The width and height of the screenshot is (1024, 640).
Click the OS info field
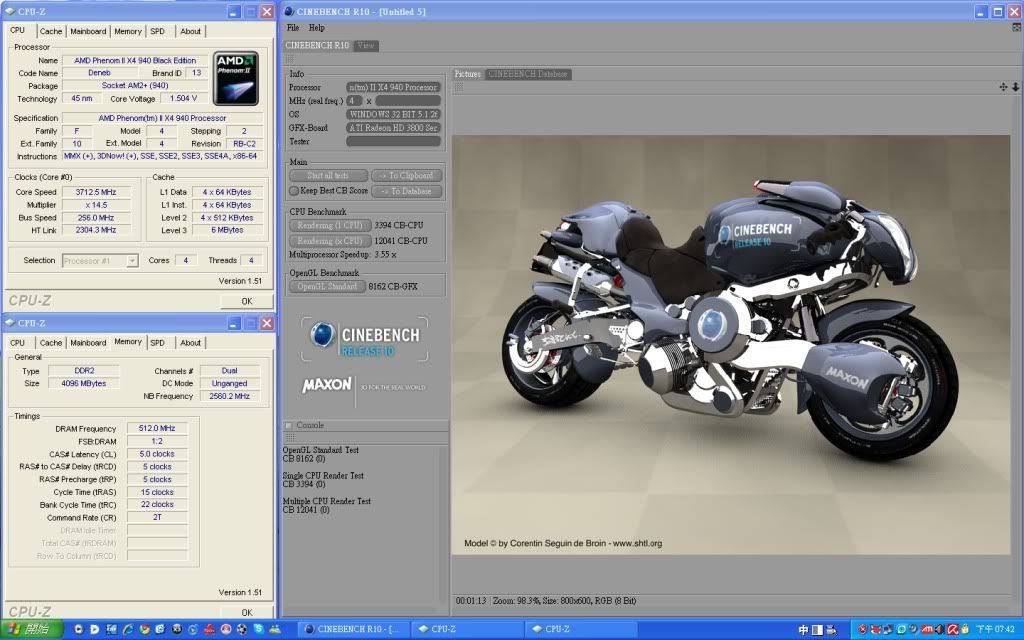(x=393, y=114)
